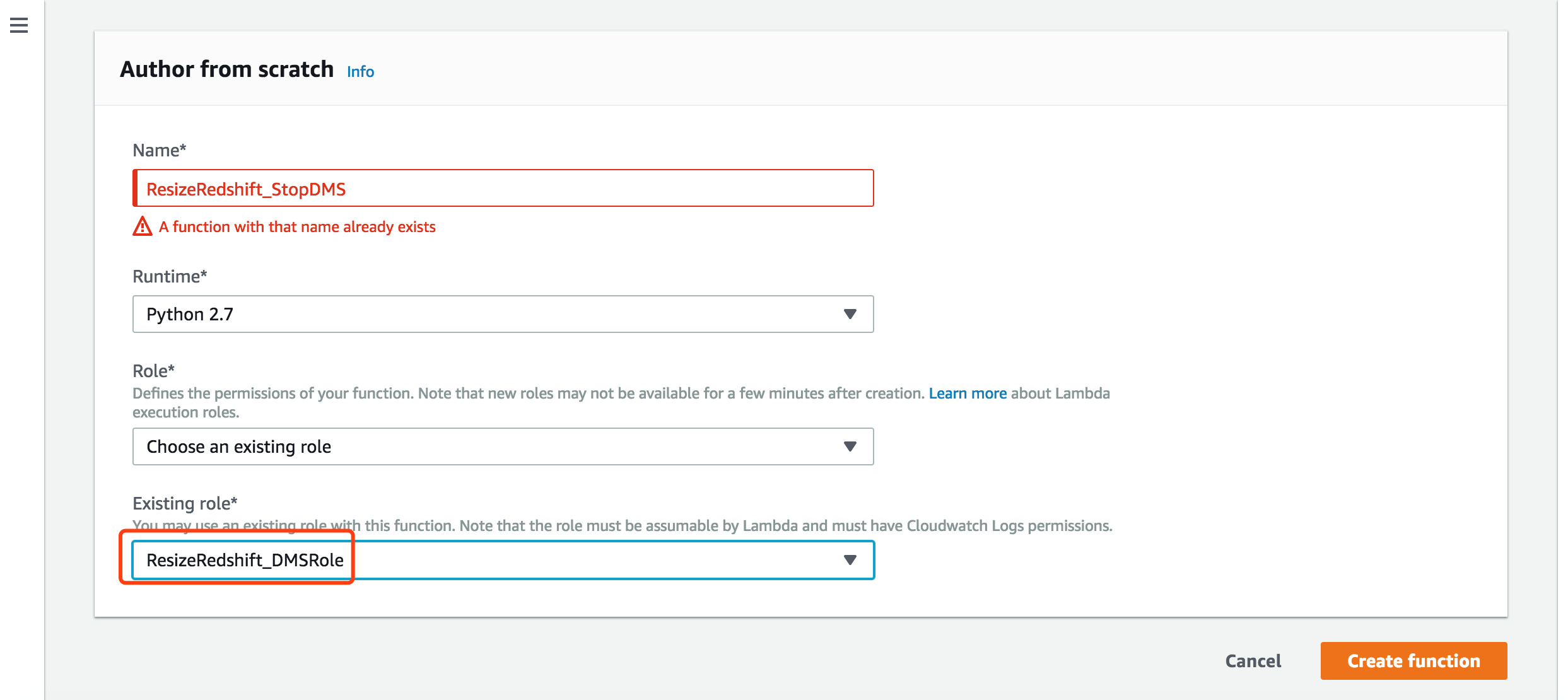Click the Existing role dropdown arrow
1568x700 pixels.
[x=850, y=560]
